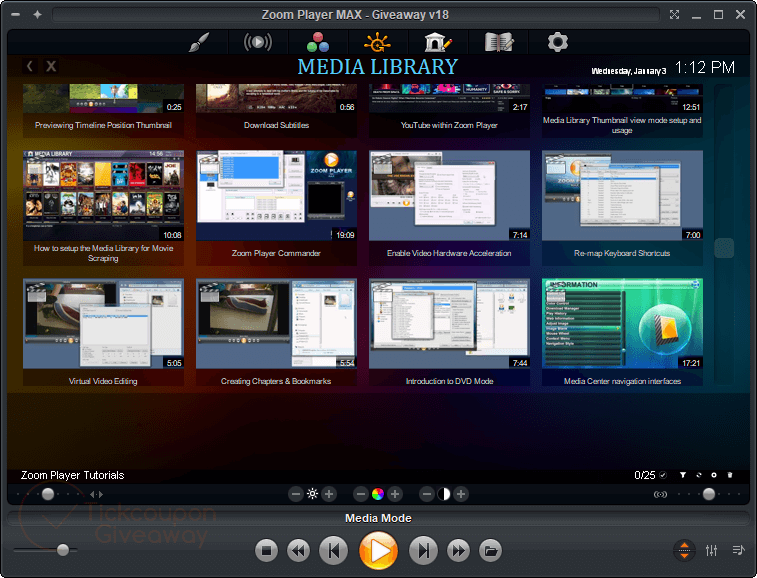The image size is (757, 578).
Task: Open the playlist editor icon
Action: 738,550
